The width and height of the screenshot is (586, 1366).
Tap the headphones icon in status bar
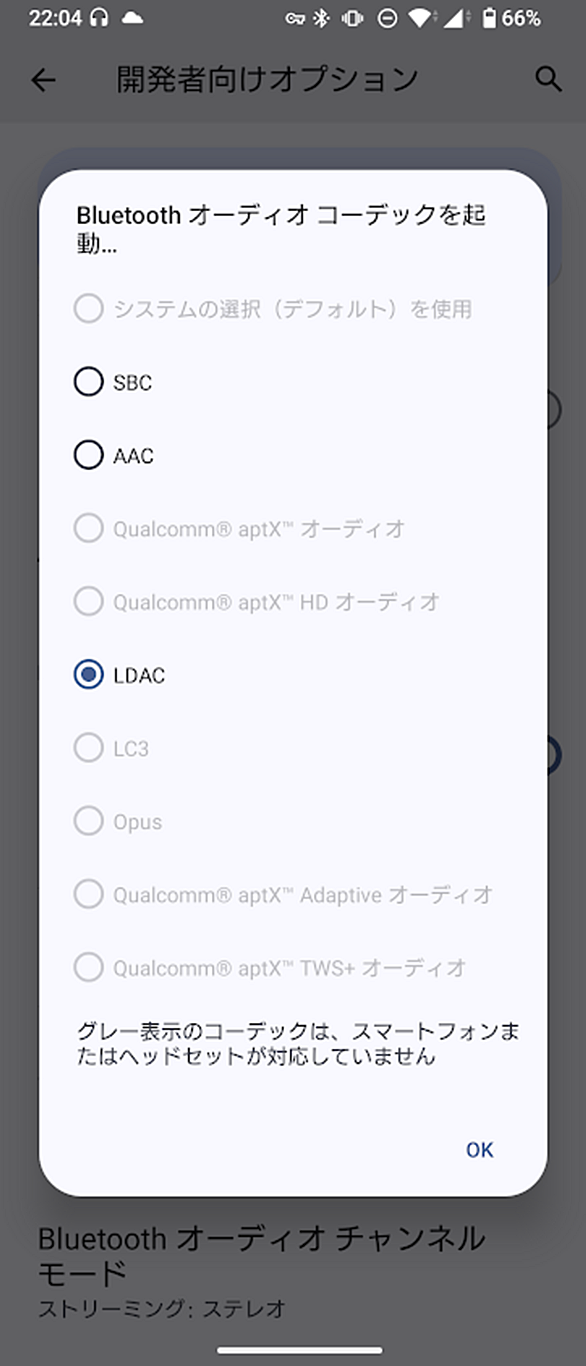[x=98, y=17]
